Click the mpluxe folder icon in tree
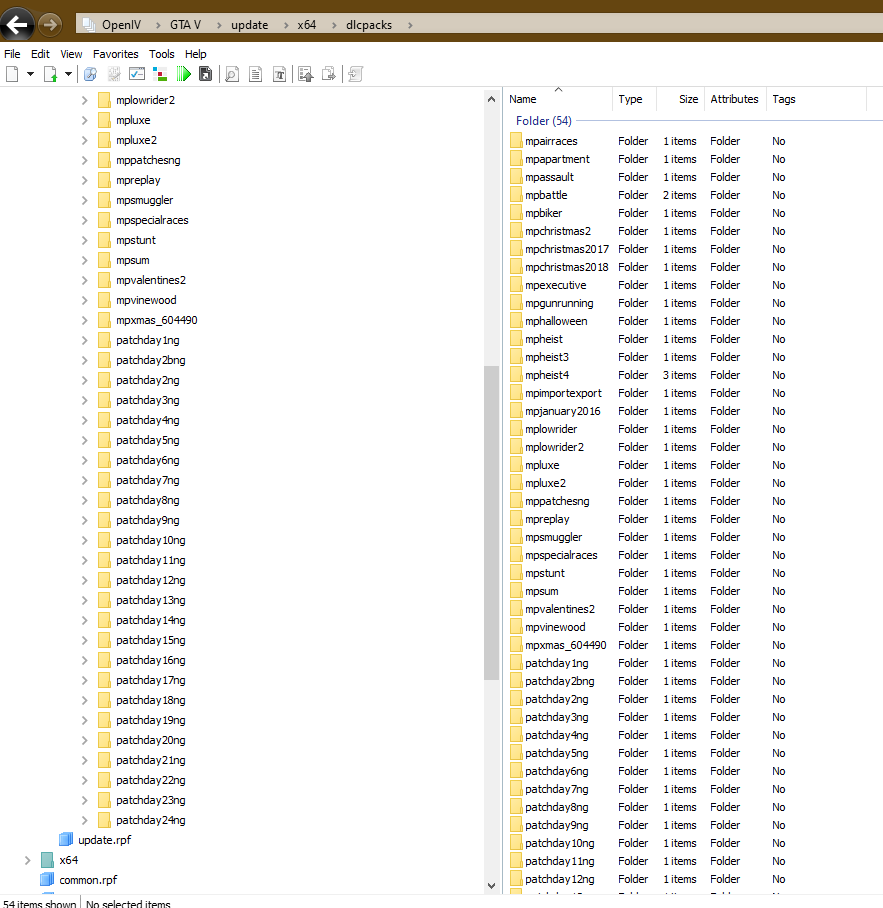 tap(104, 120)
